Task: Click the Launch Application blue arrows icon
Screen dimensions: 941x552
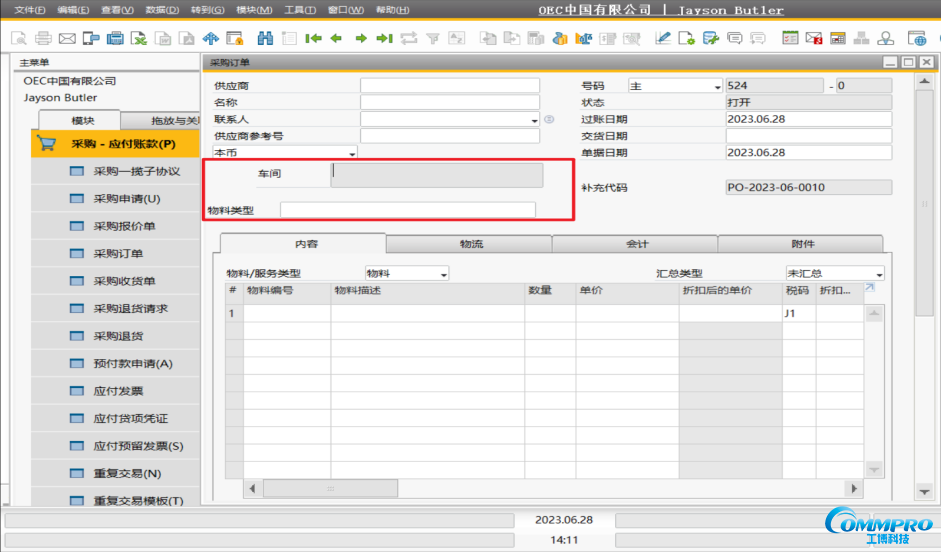Action: 211,38
